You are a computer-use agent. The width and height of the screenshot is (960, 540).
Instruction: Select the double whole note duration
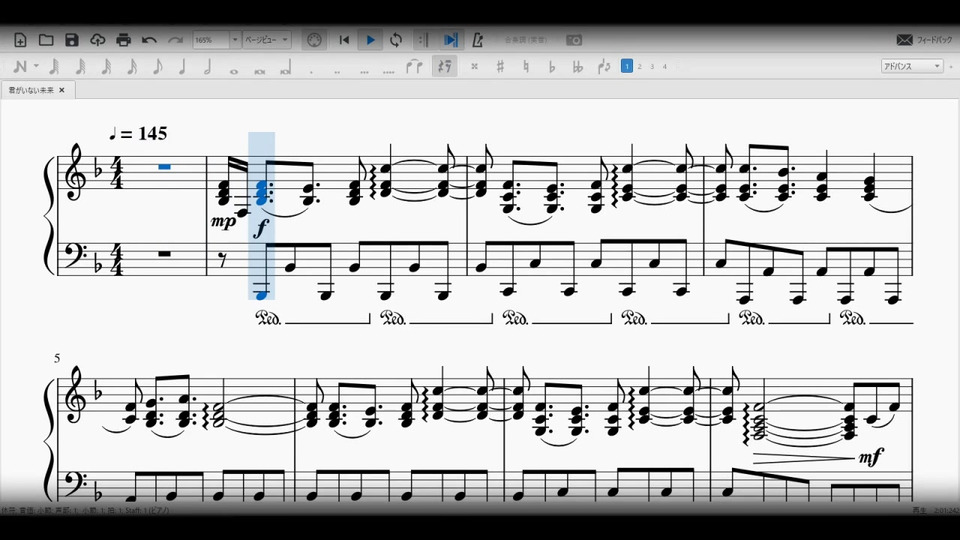260,71
